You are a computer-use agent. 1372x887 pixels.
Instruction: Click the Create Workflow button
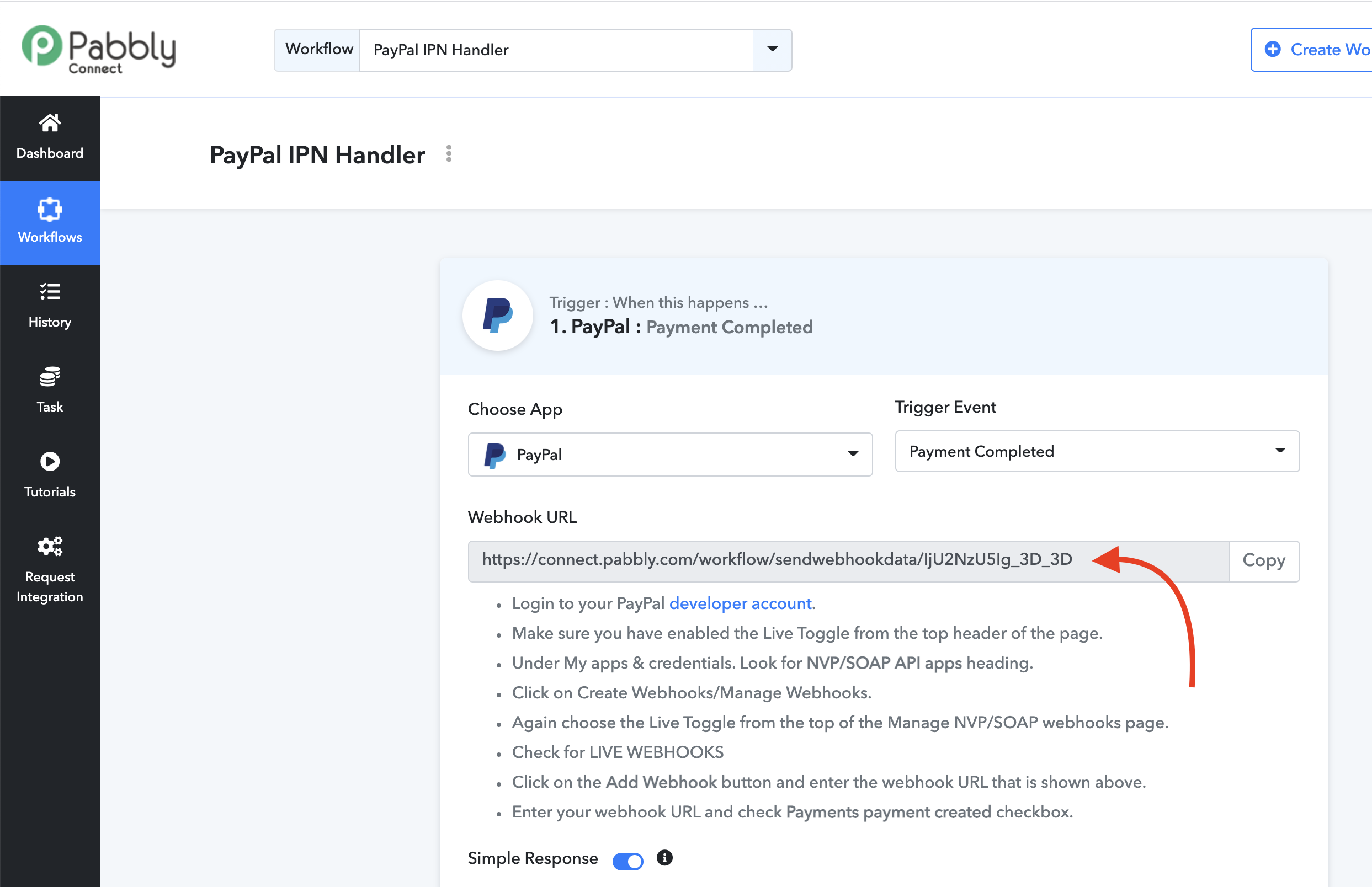1311,50
